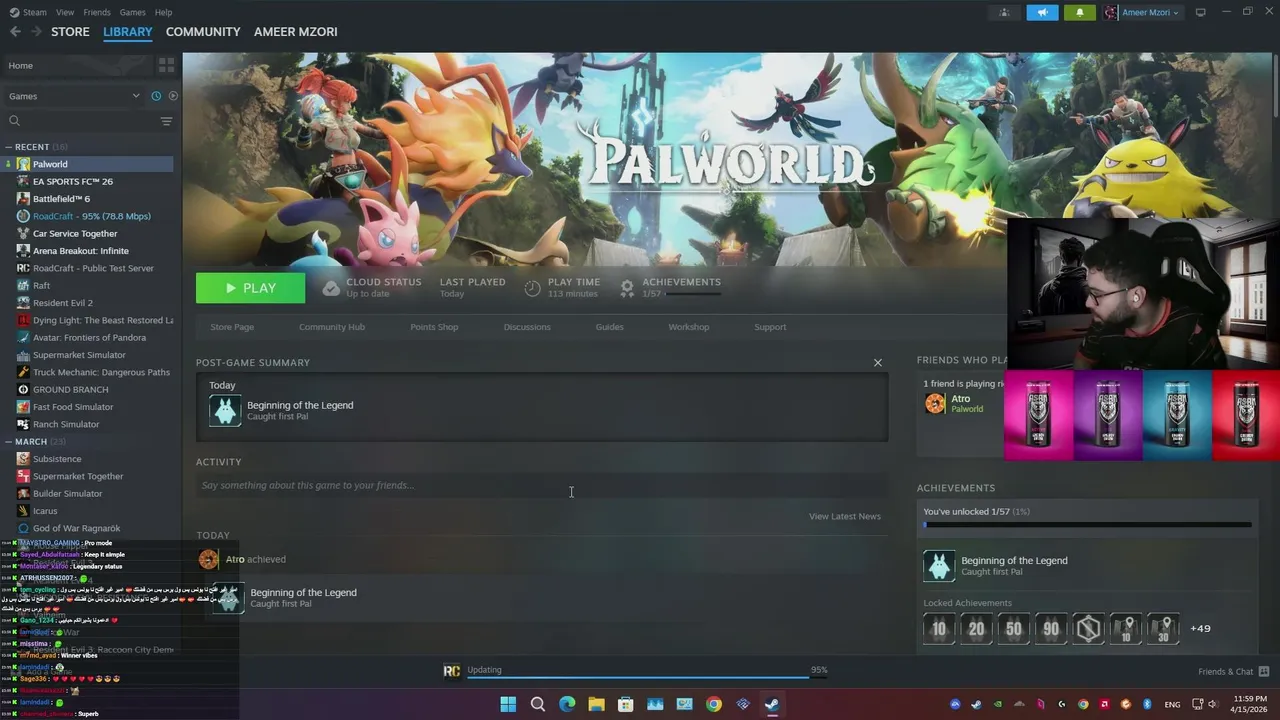The width and height of the screenshot is (1280, 720).
Task: Open the Help menu
Action: point(163,12)
